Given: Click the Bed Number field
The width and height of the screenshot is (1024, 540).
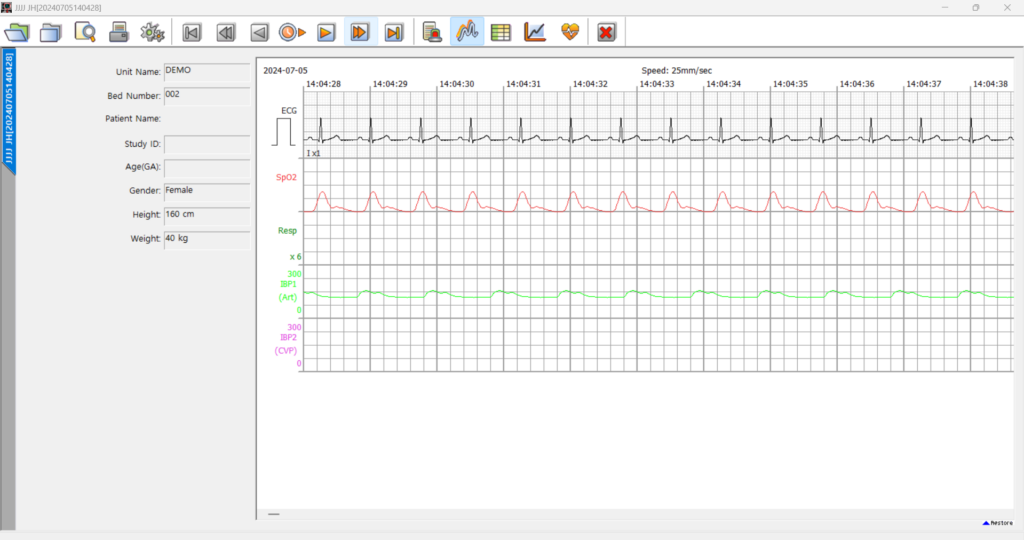Looking at the screenshot, I should 206,96.
